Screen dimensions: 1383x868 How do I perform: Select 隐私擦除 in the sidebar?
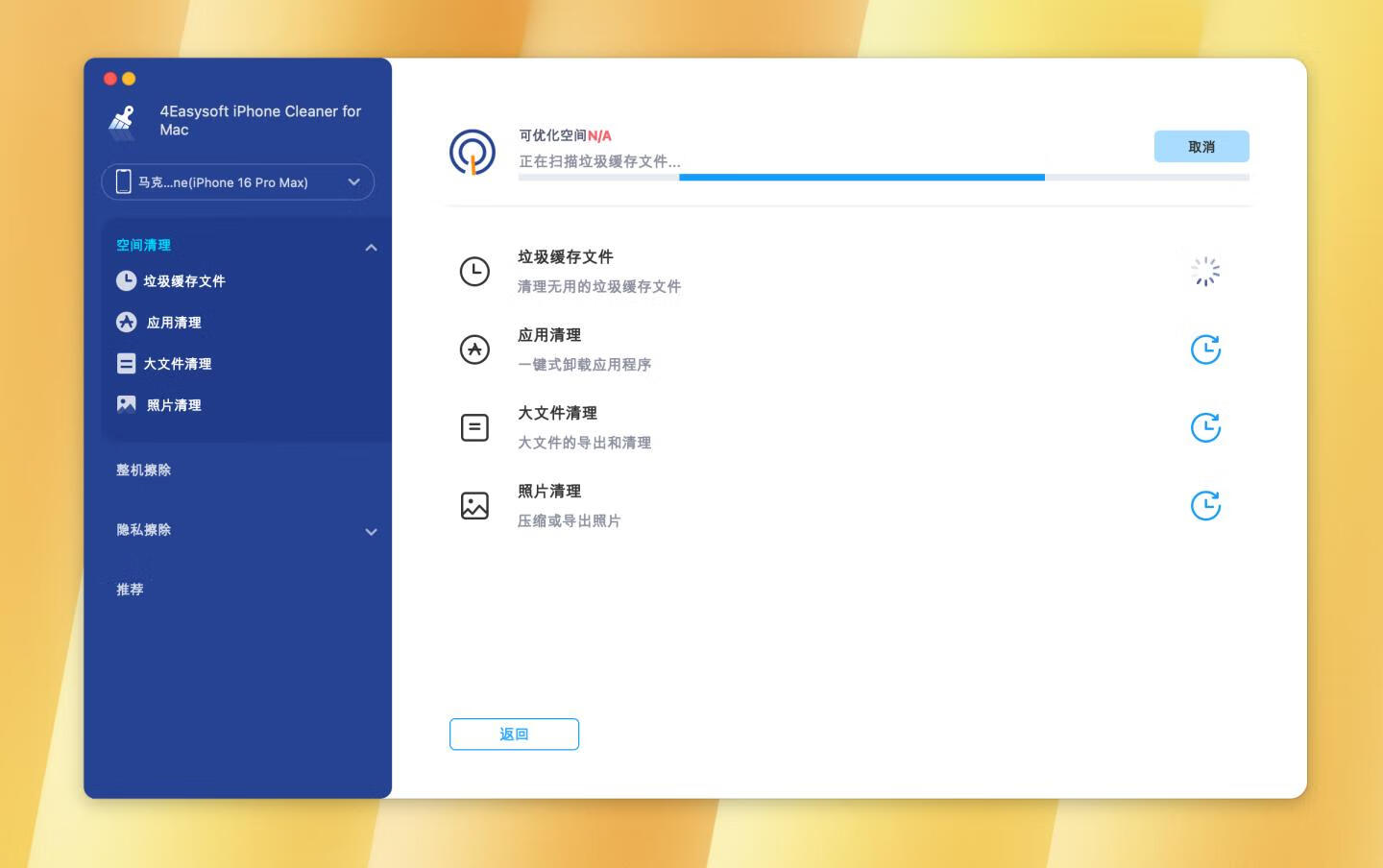pos(143,529)
